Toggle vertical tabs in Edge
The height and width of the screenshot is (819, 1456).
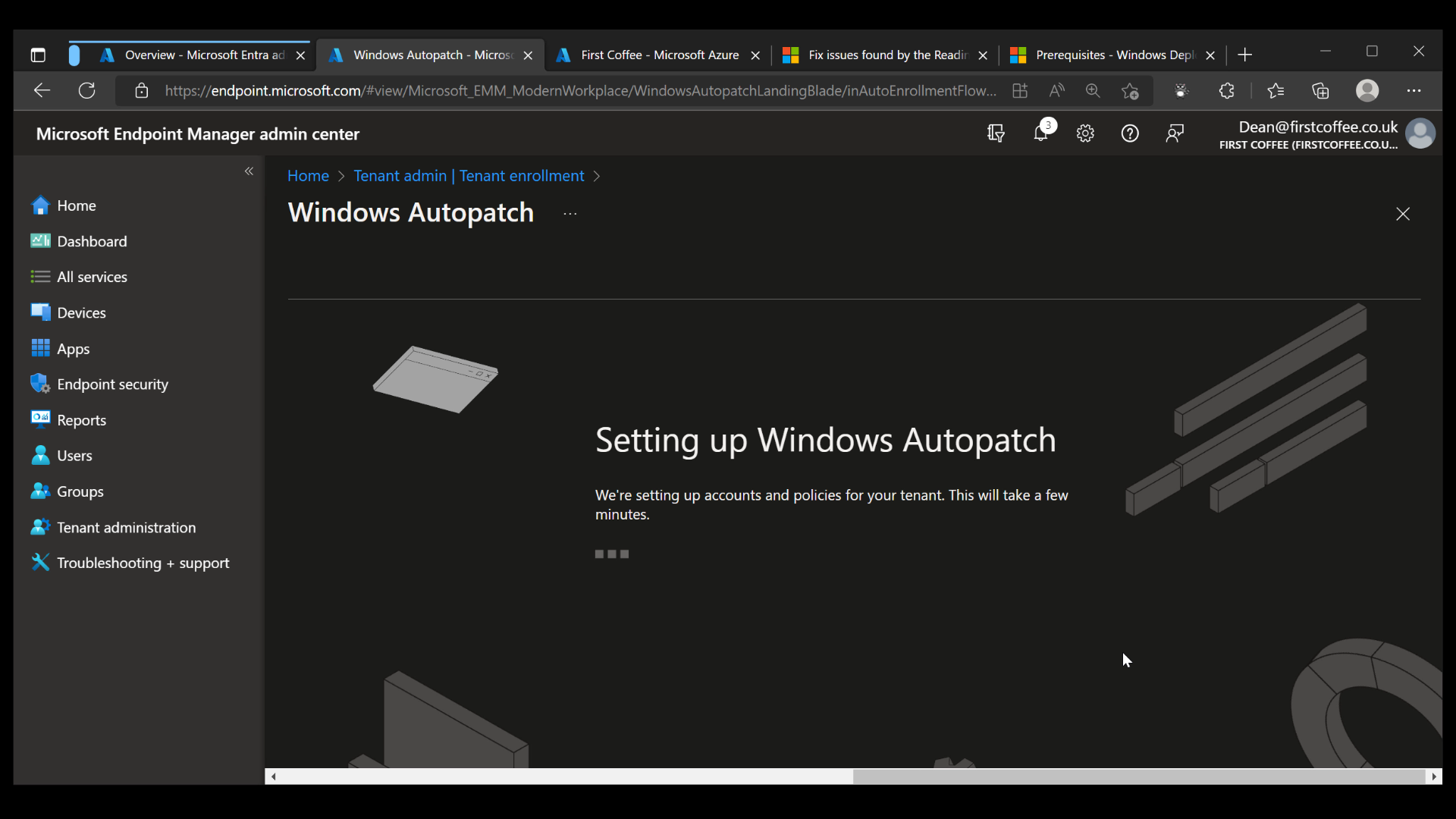tap(38, 55)
